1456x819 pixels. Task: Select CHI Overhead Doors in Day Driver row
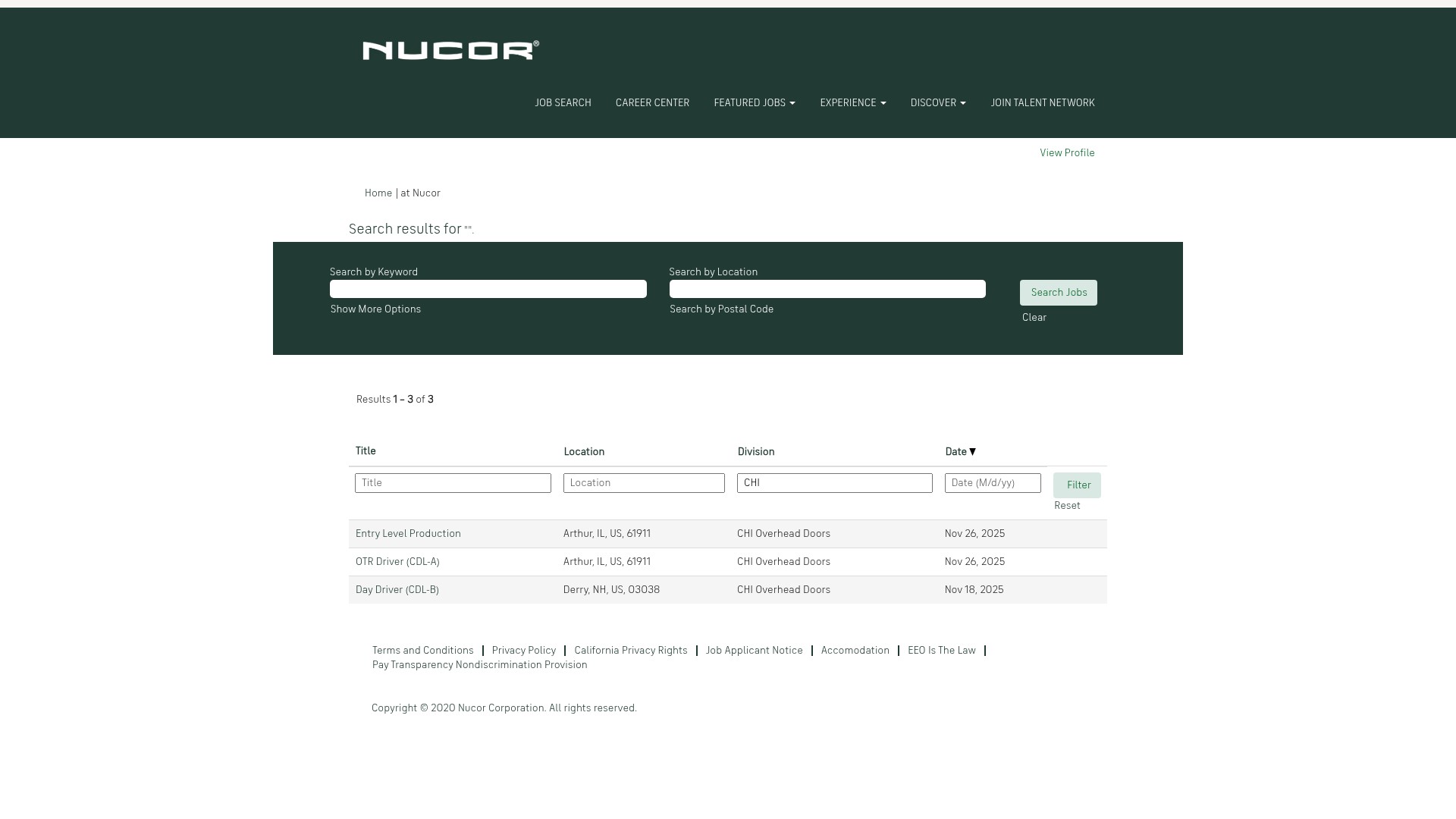[x=783, y=590]
